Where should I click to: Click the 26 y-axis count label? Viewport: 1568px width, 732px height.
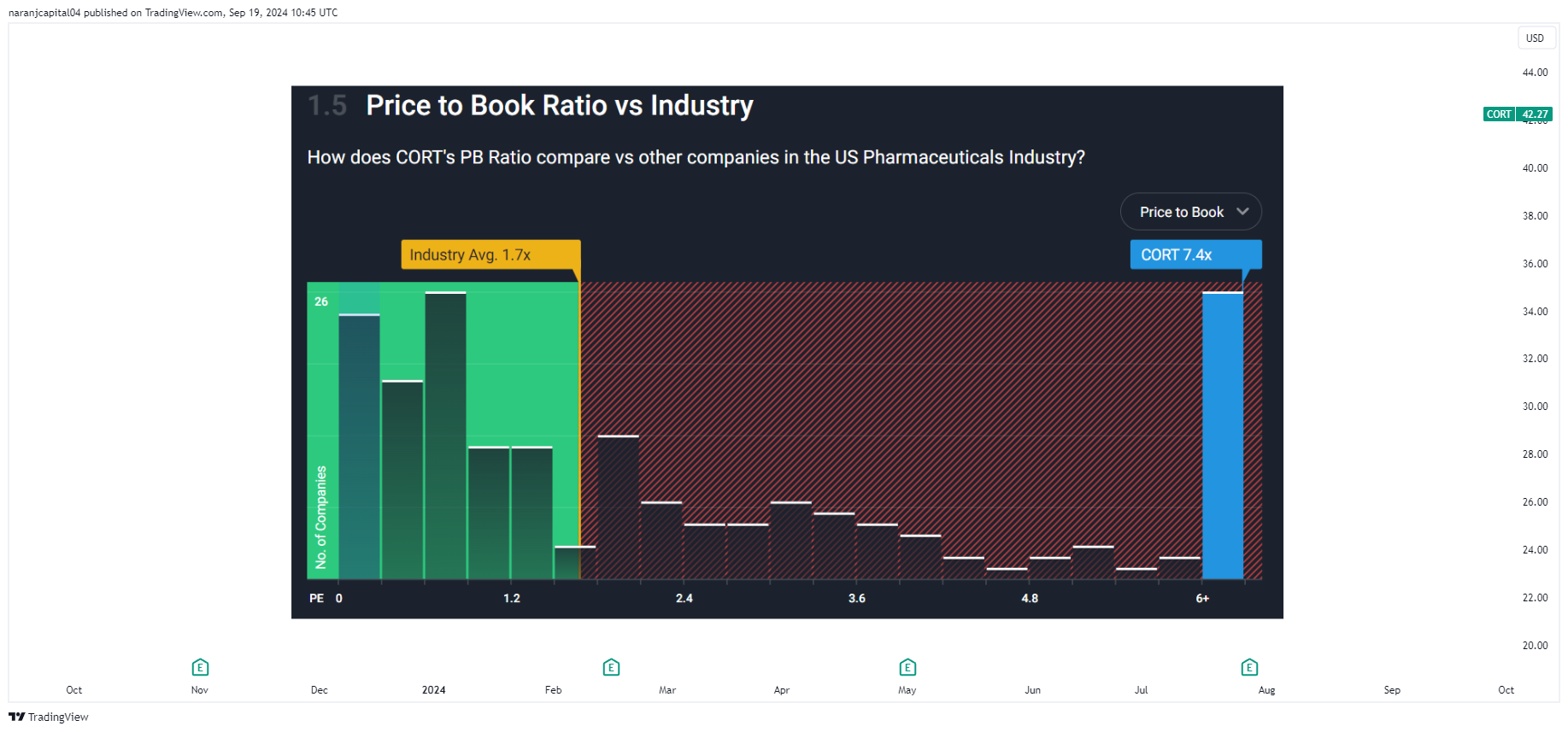321,302
